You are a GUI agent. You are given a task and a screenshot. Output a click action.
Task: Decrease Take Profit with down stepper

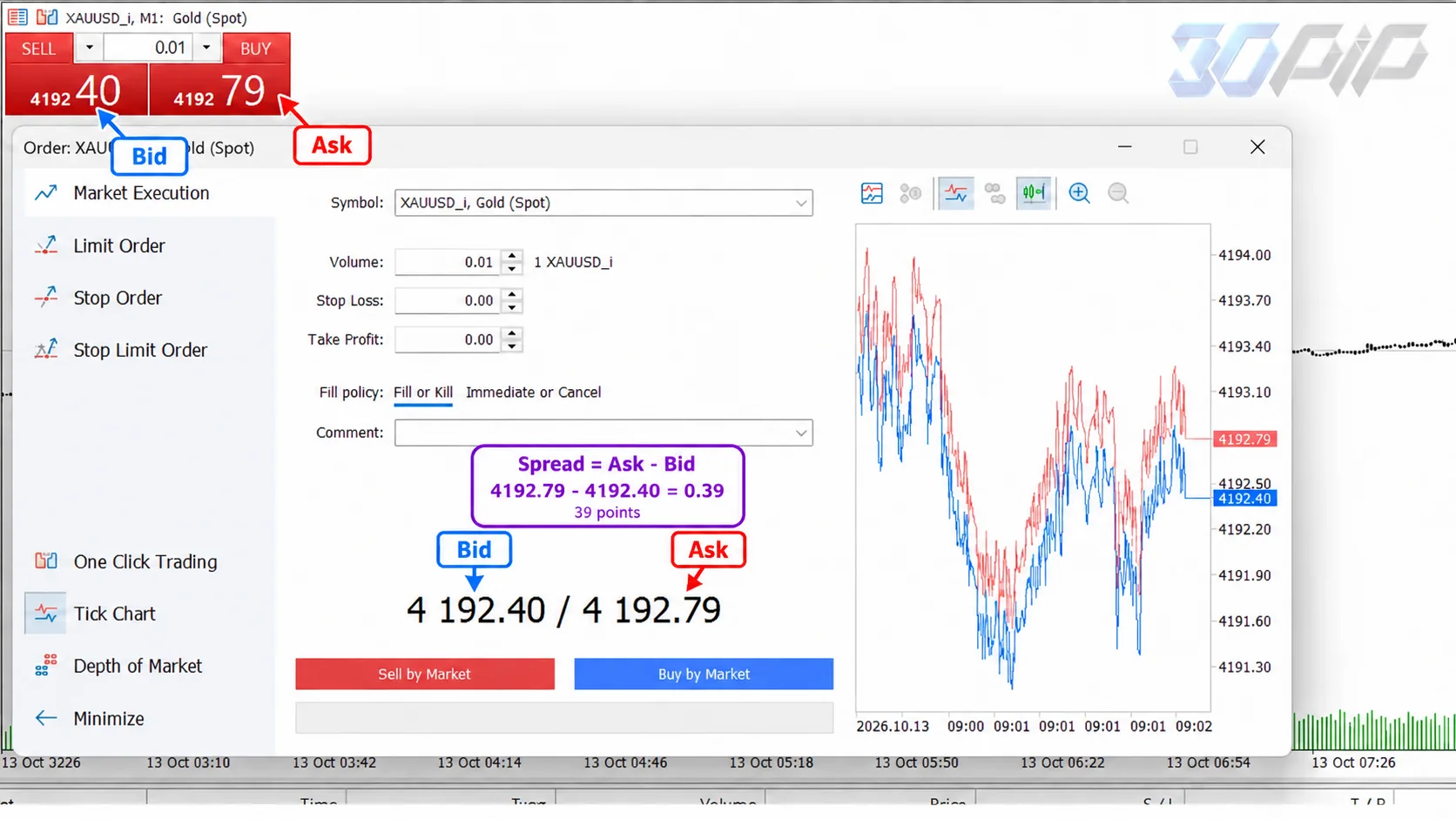[x=512, y=346]
